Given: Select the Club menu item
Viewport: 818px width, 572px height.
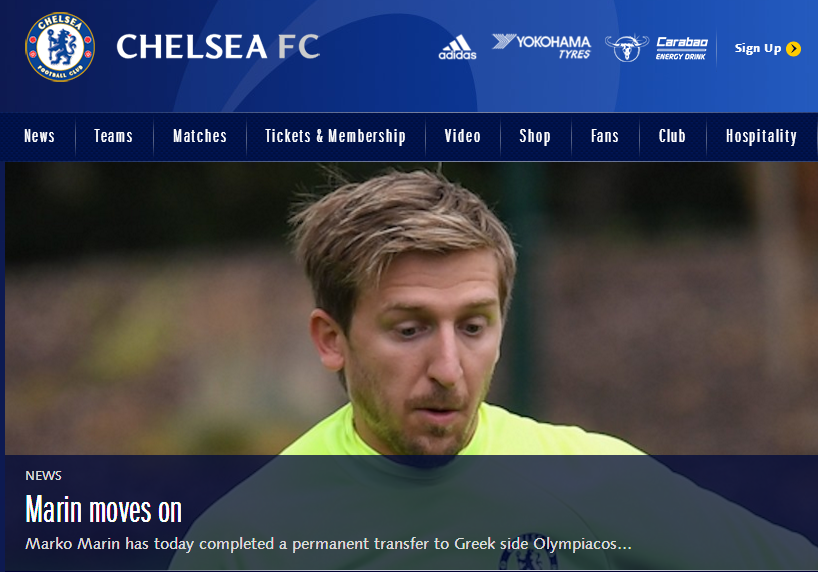Looking at the screenshot, I should coord(672,136).
